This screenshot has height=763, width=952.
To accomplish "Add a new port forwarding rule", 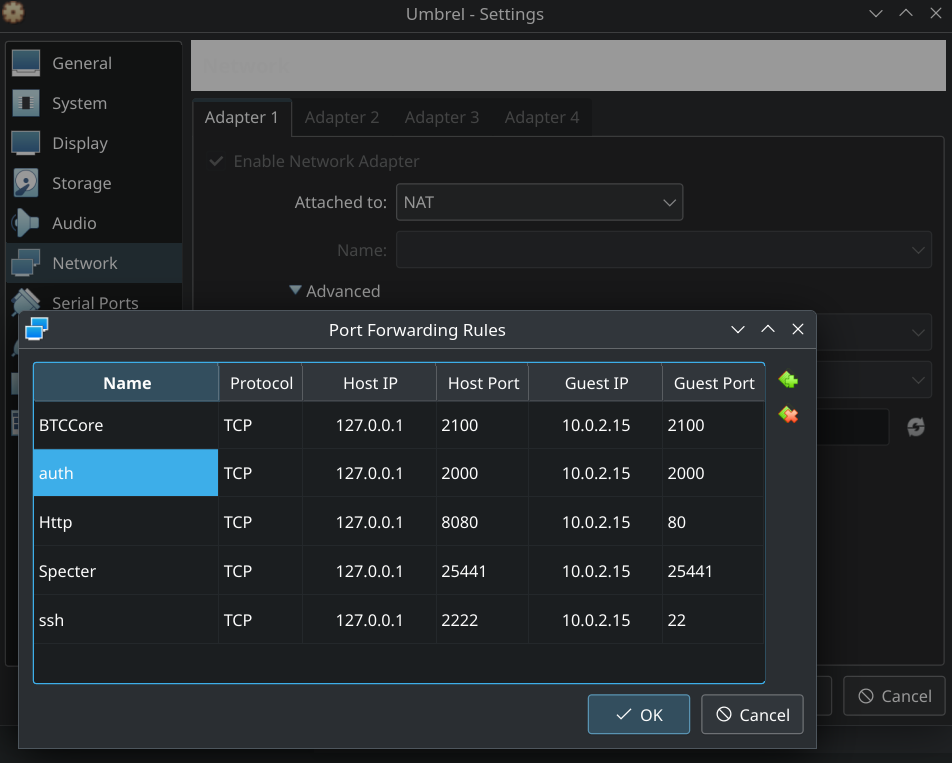I will coord(788,381).
